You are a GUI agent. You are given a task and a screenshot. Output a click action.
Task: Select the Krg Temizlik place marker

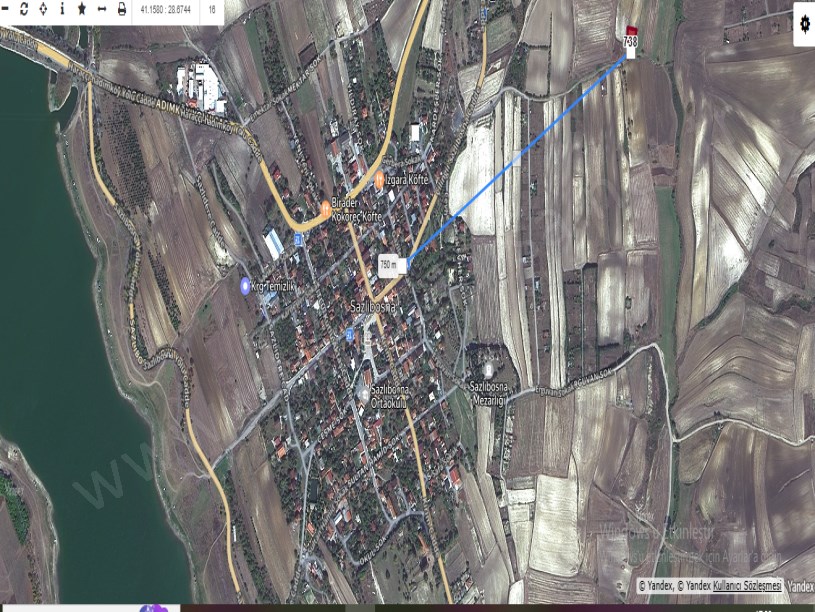click(x=246, y=286)
